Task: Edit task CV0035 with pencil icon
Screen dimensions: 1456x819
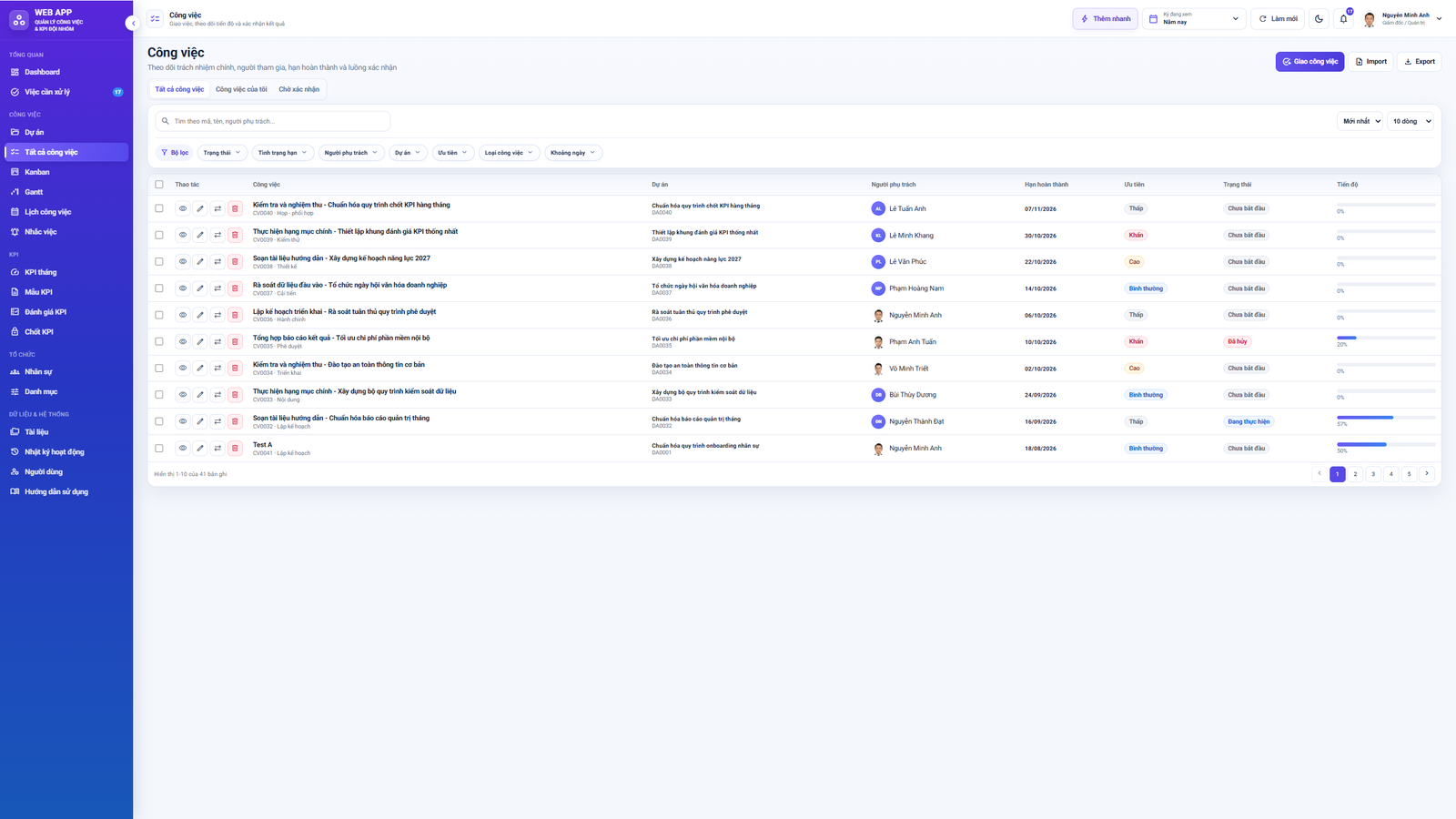Action: coord(200,341)
